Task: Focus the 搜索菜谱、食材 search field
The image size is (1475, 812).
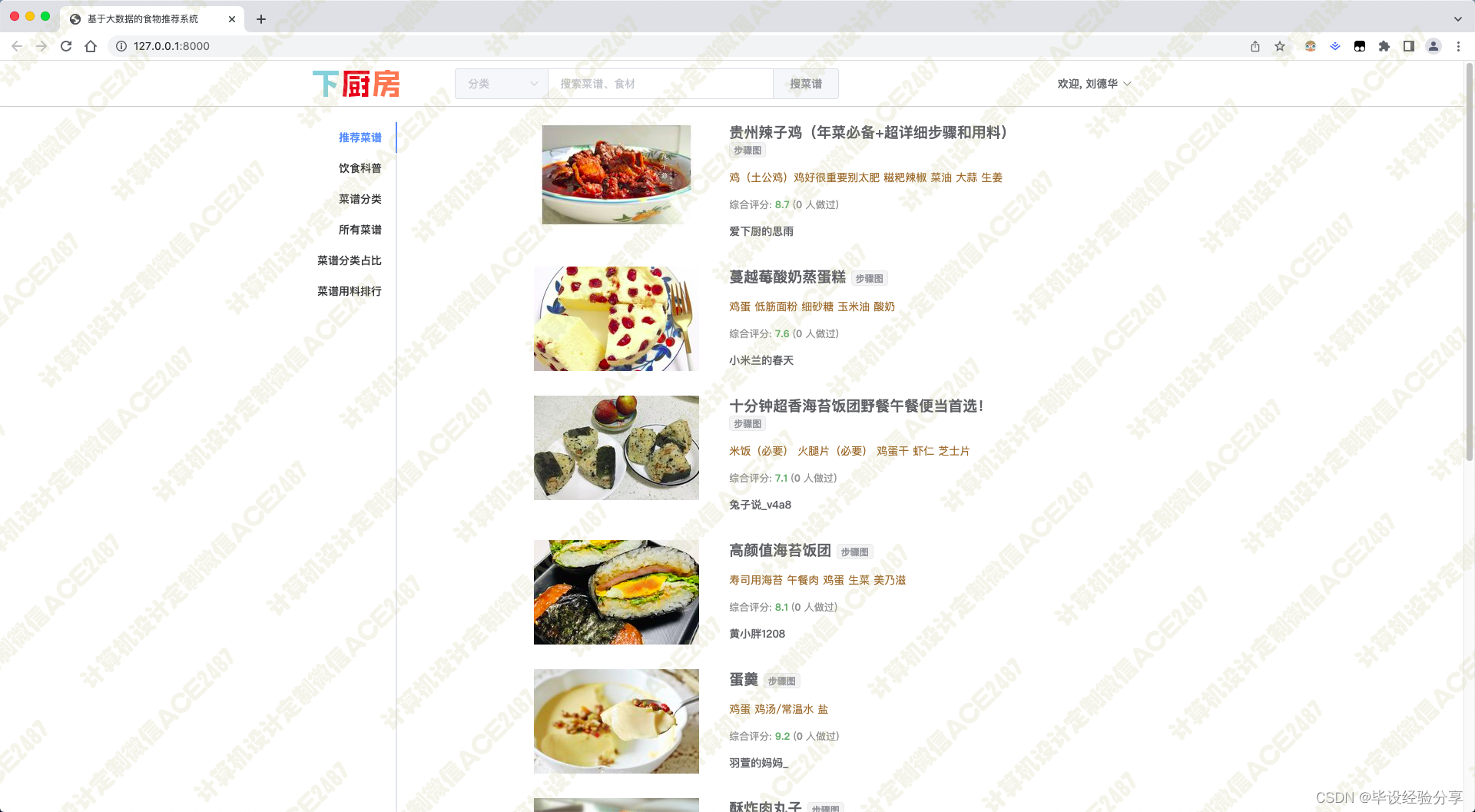Action: (661, 84)
